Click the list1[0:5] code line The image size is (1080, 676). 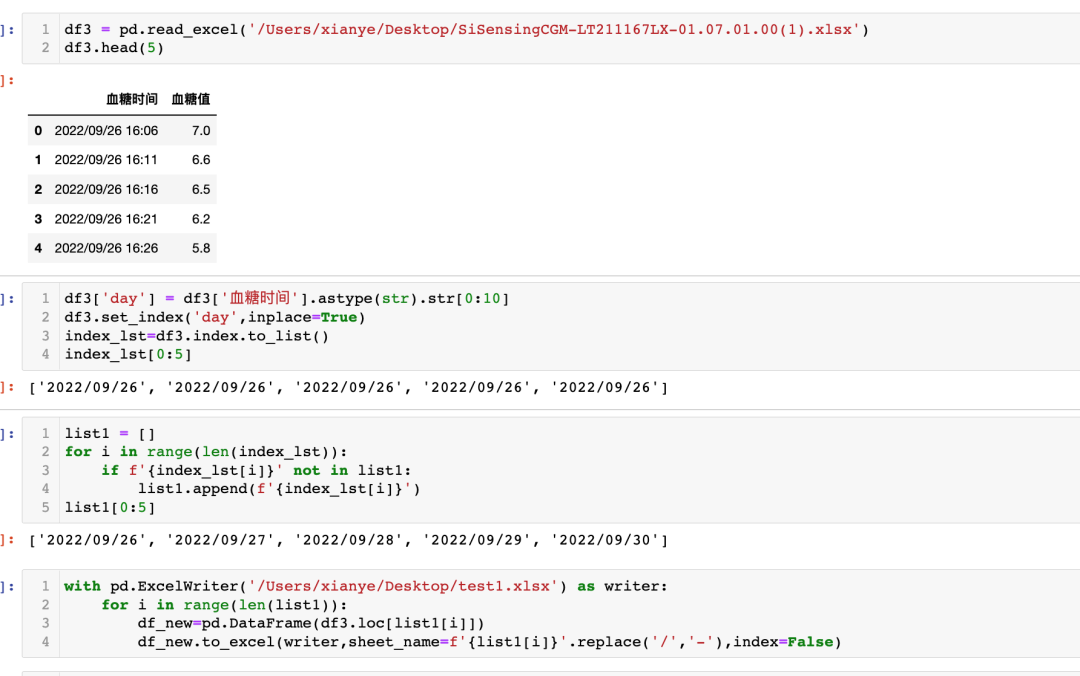[110, 507]
